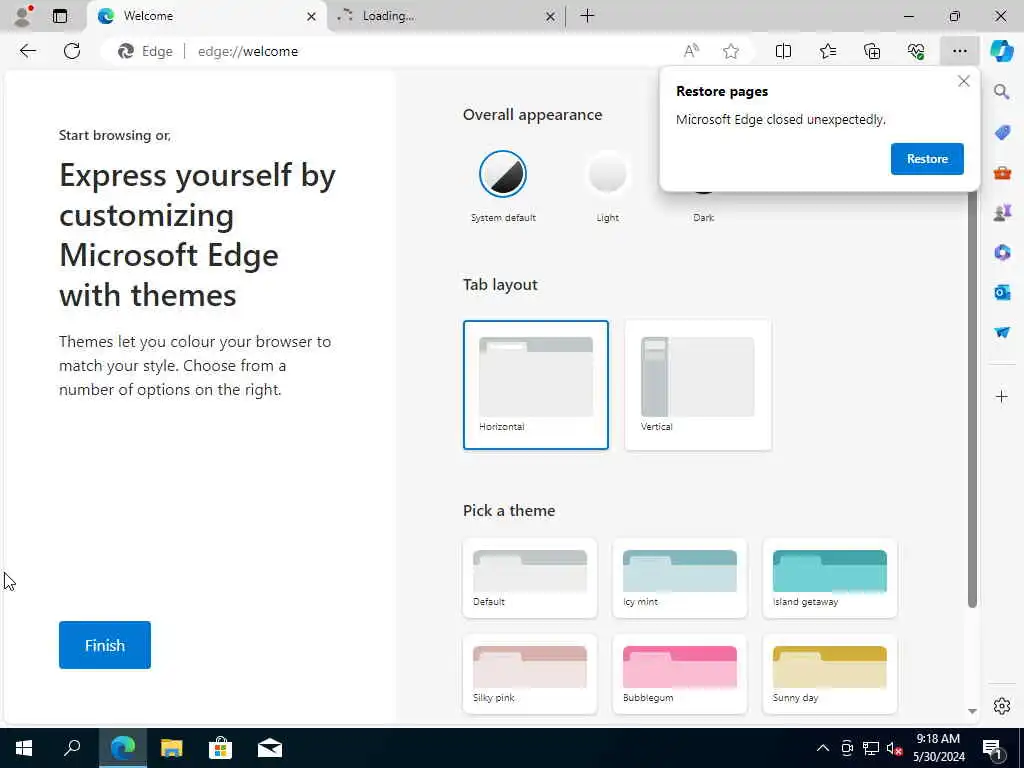
Task: Click the Finish button
Action: click(x=104, y=645)
